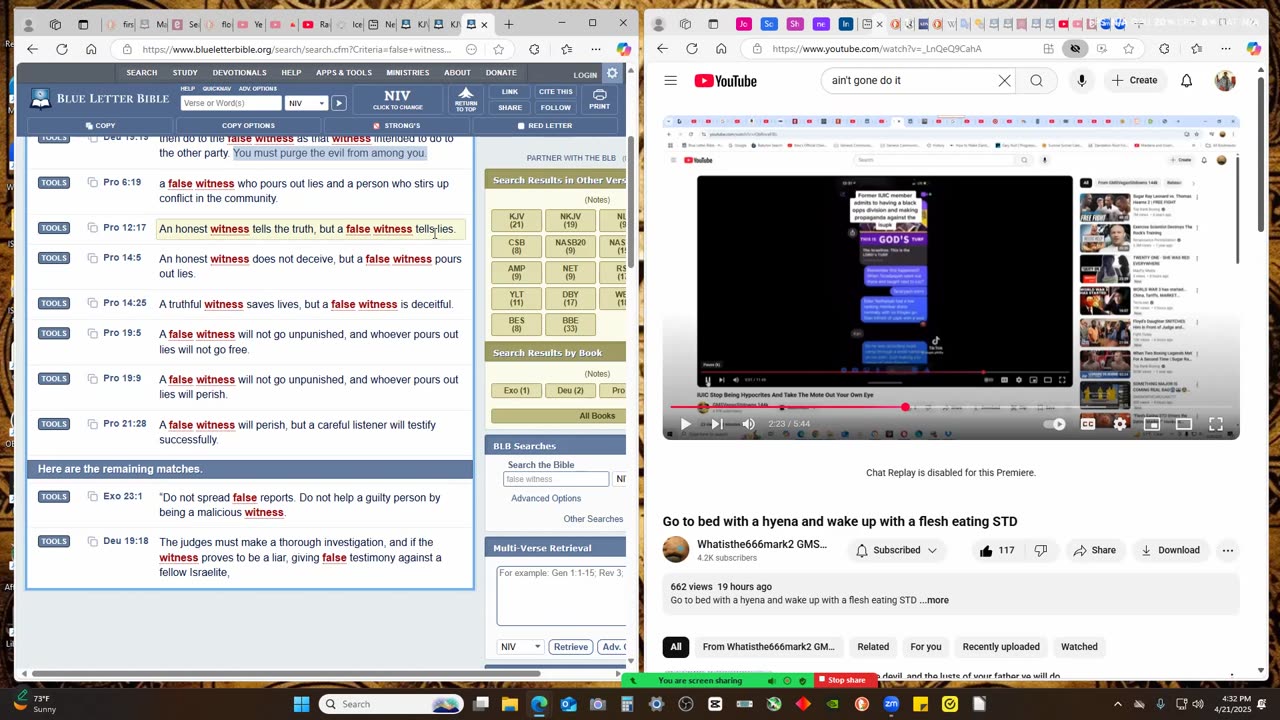This screenshot has height=720, width=1280.
Task: Enter fullscreen on the YouTube player
Action: (1216, 424)
